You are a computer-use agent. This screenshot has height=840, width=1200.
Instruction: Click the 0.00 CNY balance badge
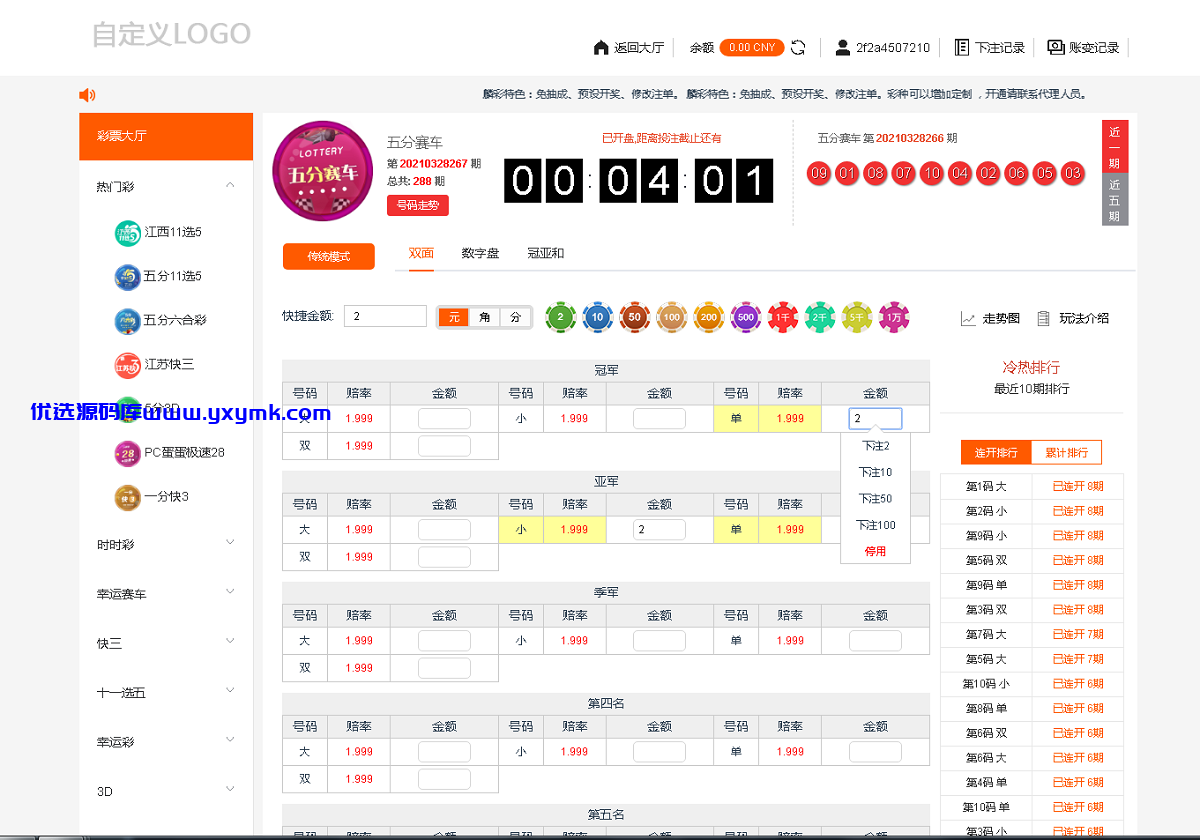752,47
